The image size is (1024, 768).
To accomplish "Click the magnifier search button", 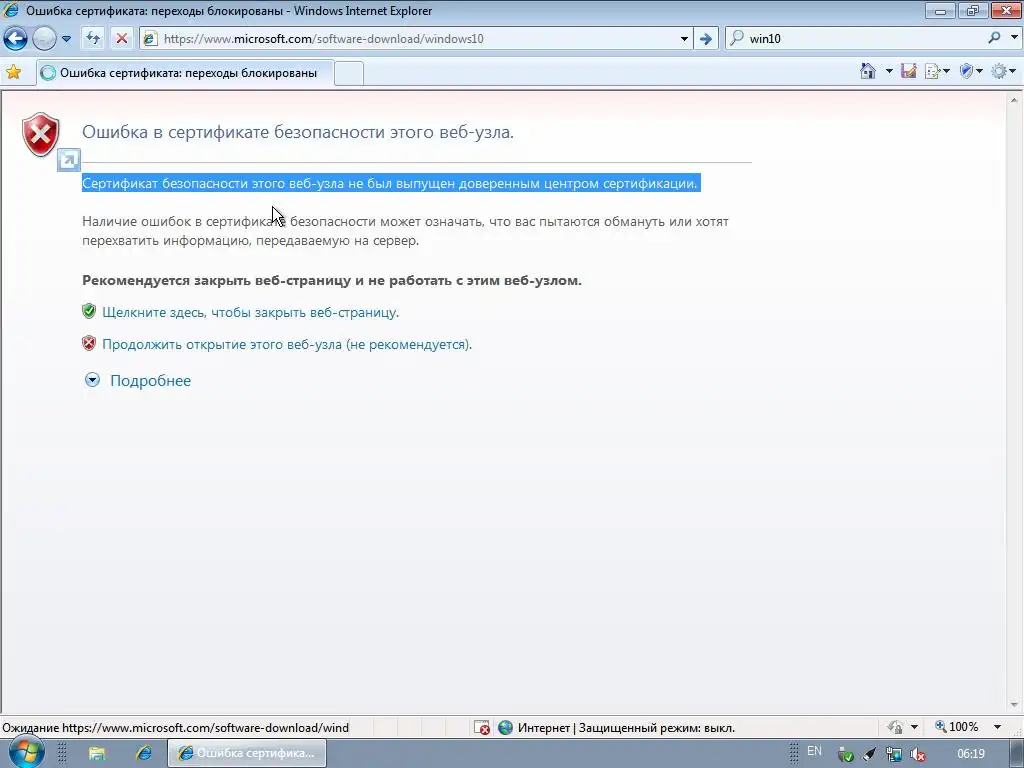I will [x=994, y=38].
